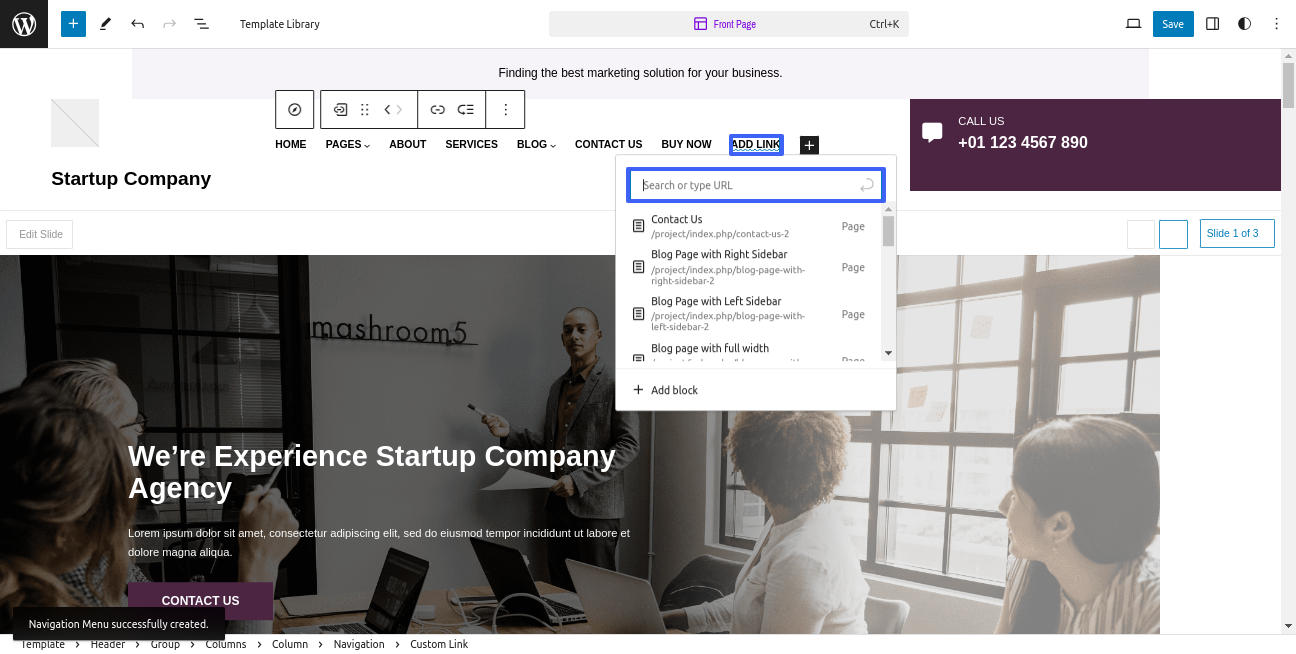Toggle the link chain toolbar icon

437,110
